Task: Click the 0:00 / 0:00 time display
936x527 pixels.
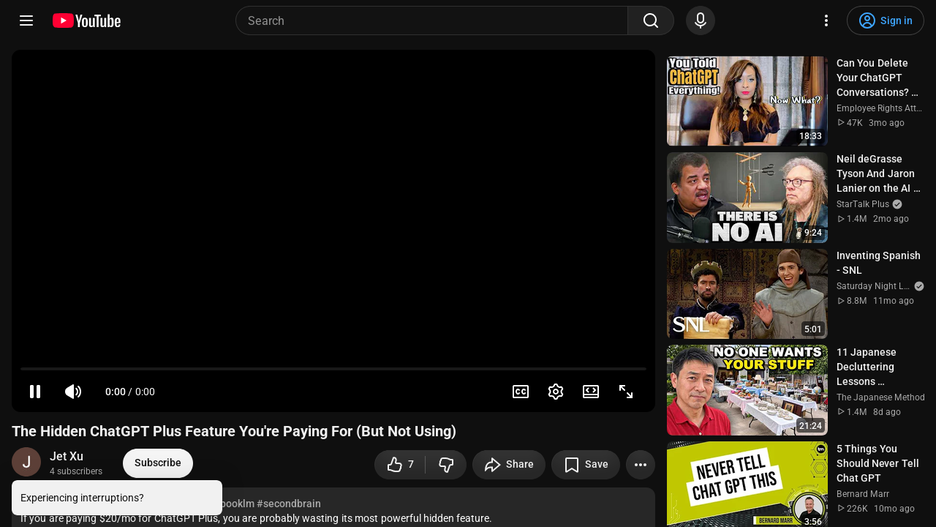Action: coord(130,392)
